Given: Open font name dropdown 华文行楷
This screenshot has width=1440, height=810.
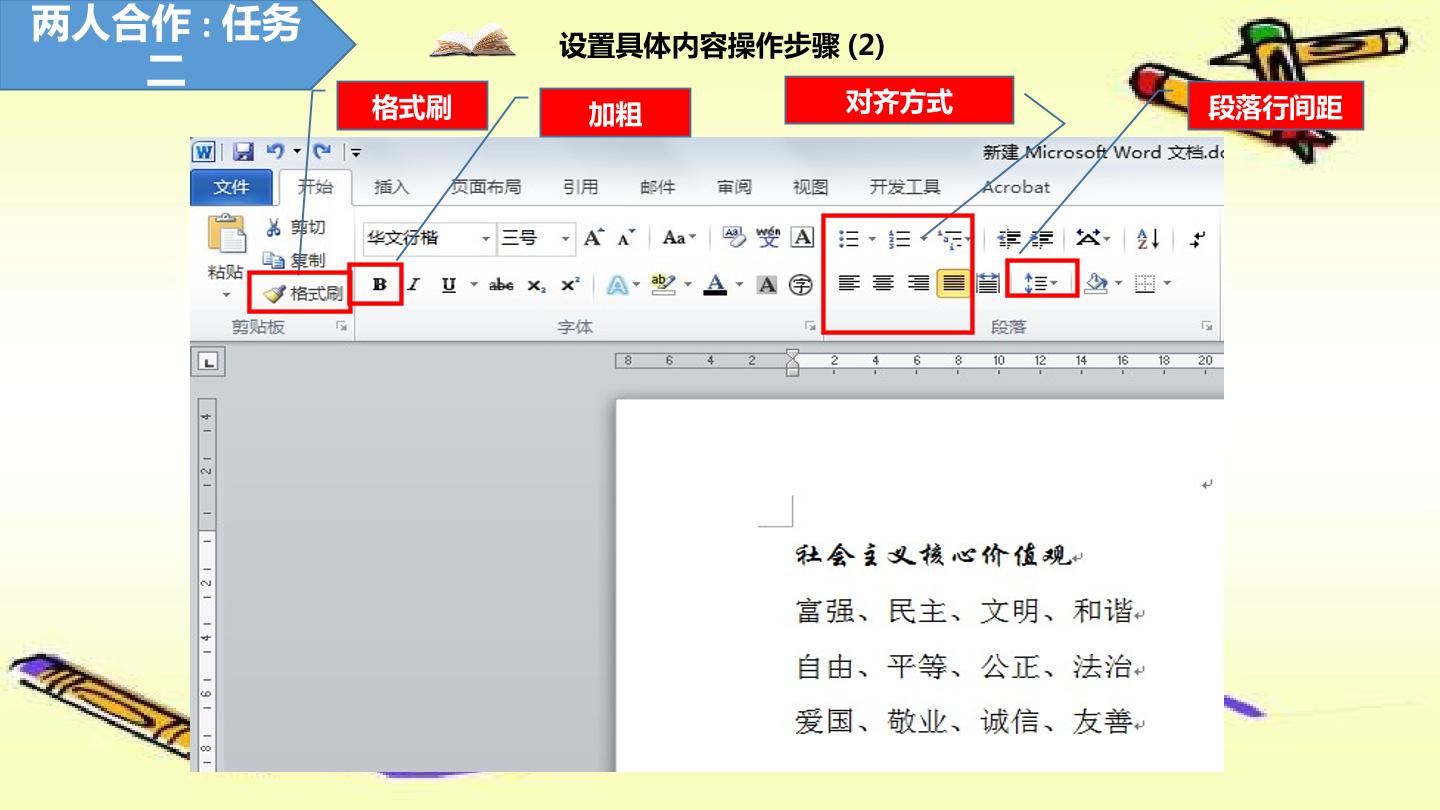Looking at the screenshot, I should tap(429, 238).
